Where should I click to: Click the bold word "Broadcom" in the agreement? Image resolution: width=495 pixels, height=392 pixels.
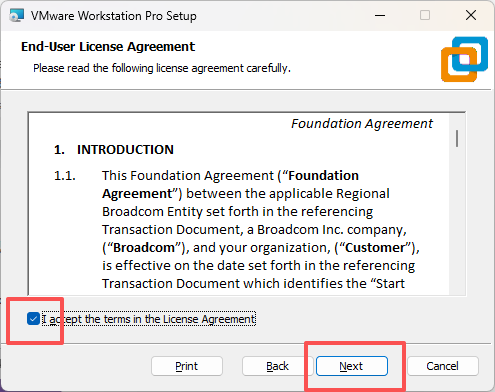[144, 248]
